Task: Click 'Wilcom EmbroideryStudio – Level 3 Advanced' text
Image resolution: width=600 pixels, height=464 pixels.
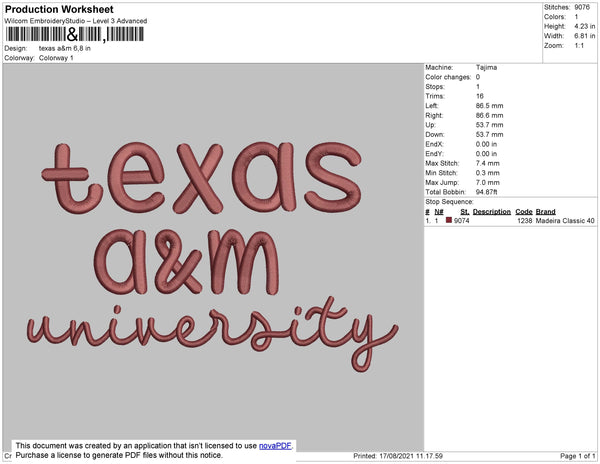Action: click(76, 21)
